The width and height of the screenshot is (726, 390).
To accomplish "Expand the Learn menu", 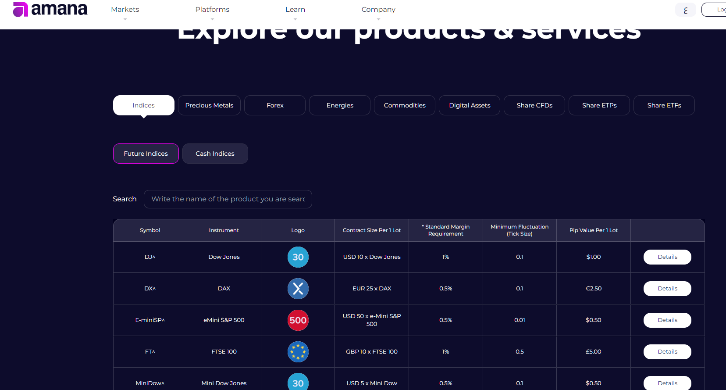I will coord(295,10).
